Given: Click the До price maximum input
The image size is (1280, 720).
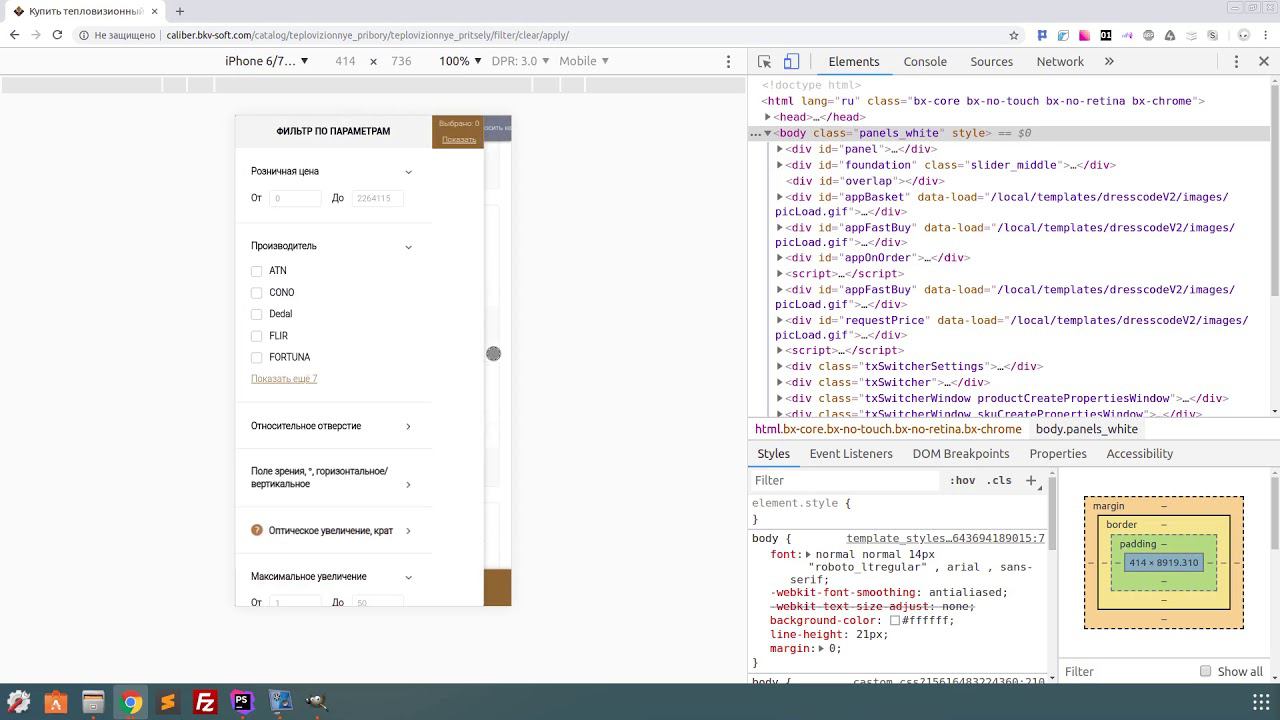Looking at the screenshot, I should pos(377,198).
